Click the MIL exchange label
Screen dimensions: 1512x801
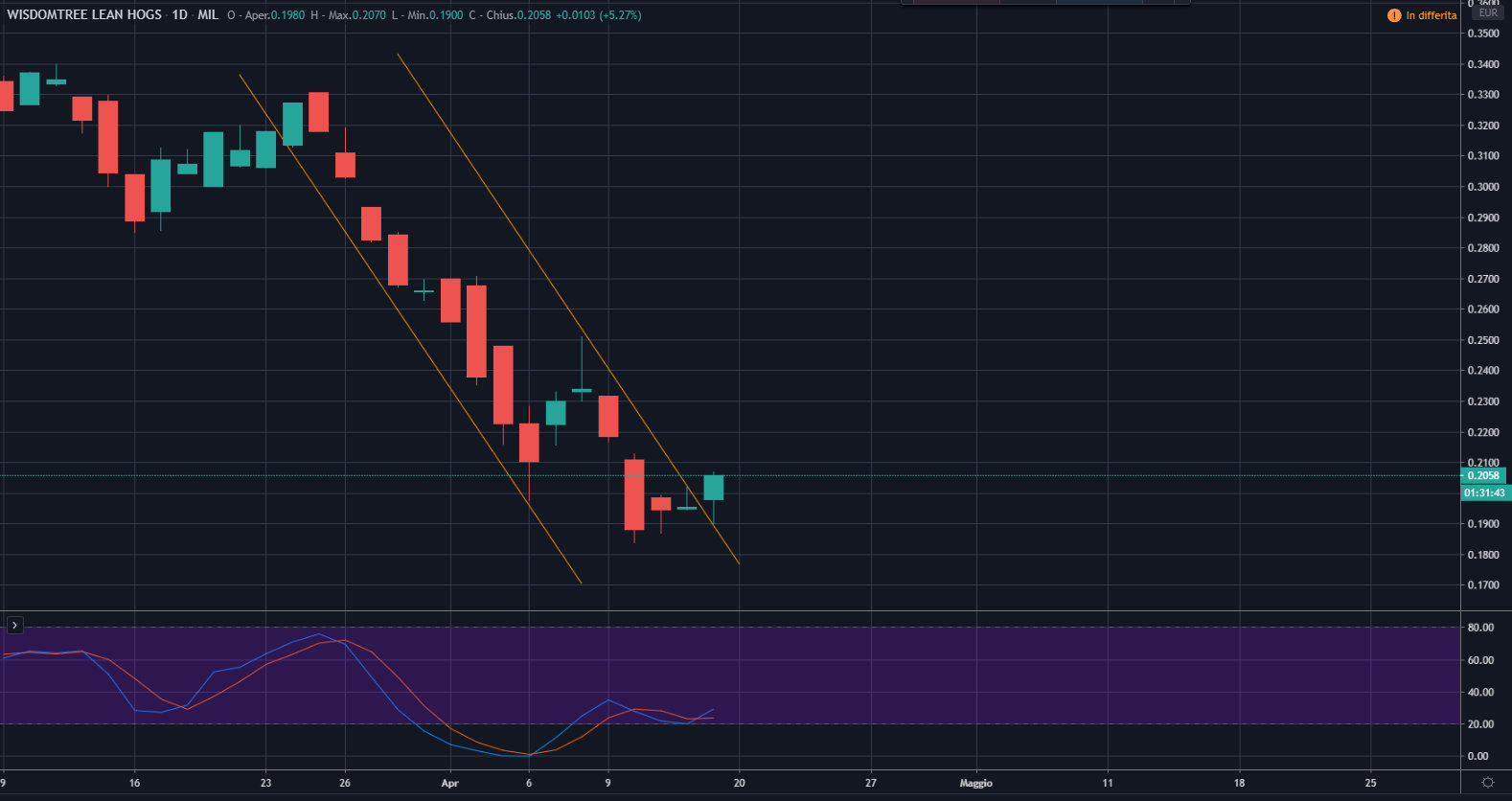208,15
